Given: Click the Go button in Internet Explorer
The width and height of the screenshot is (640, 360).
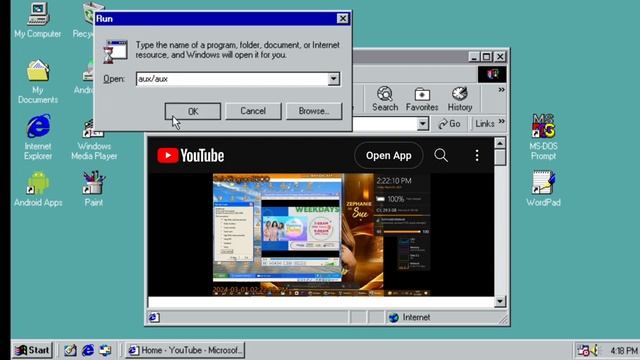Looking at the screenshot, I should click(449, 123).
